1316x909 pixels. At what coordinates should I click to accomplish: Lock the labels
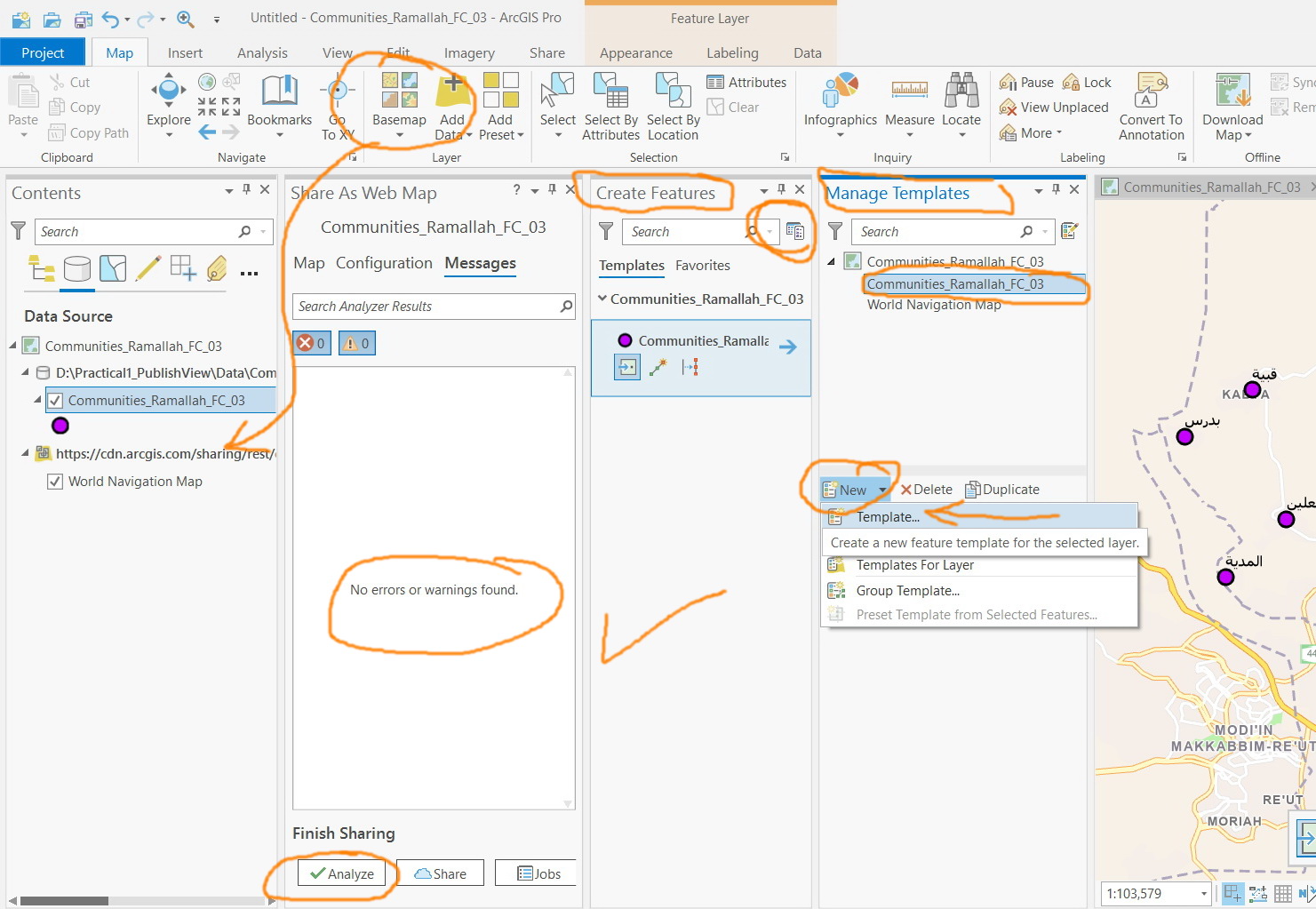click(1087, 83)
